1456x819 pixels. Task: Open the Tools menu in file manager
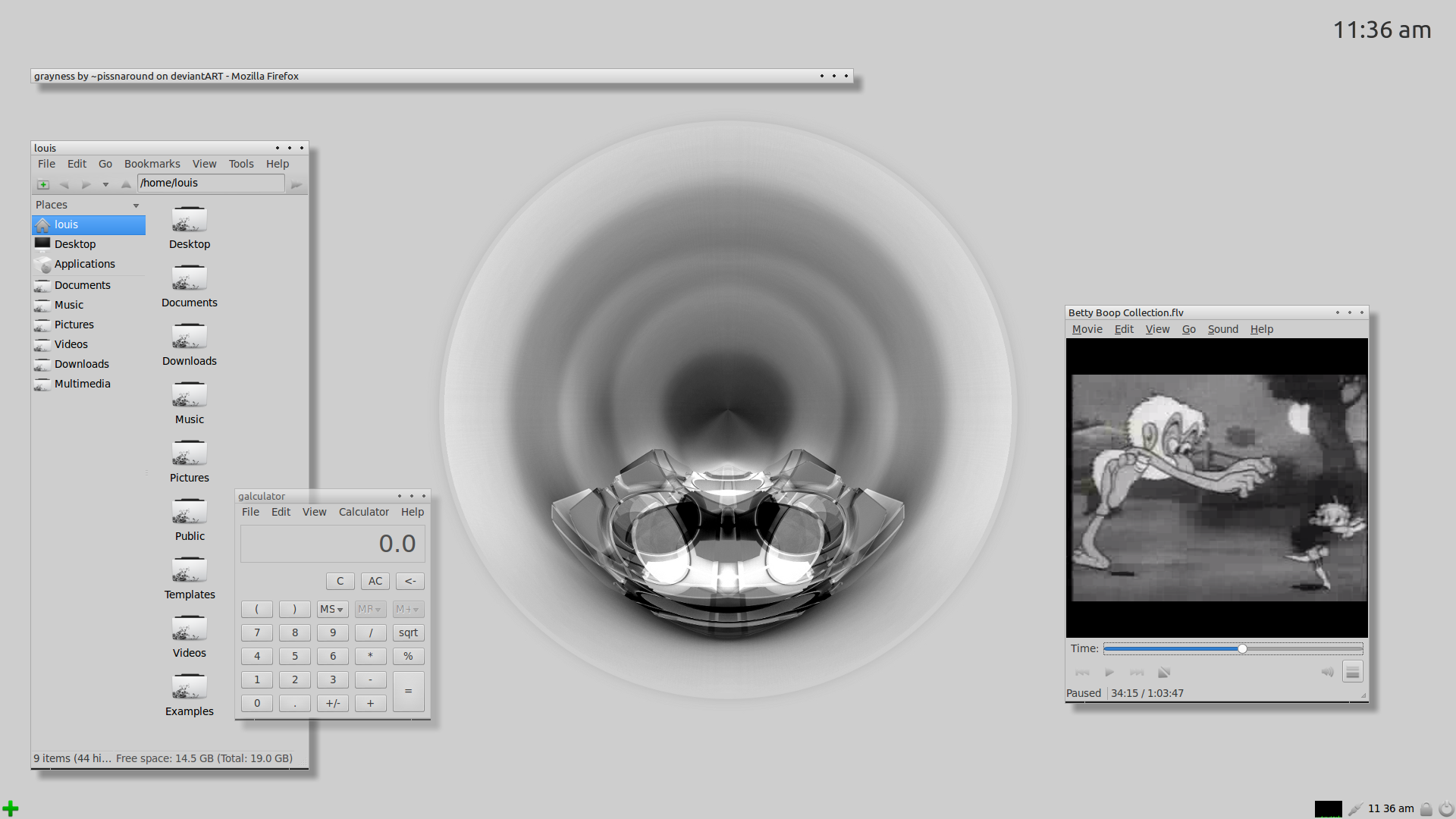241,164
